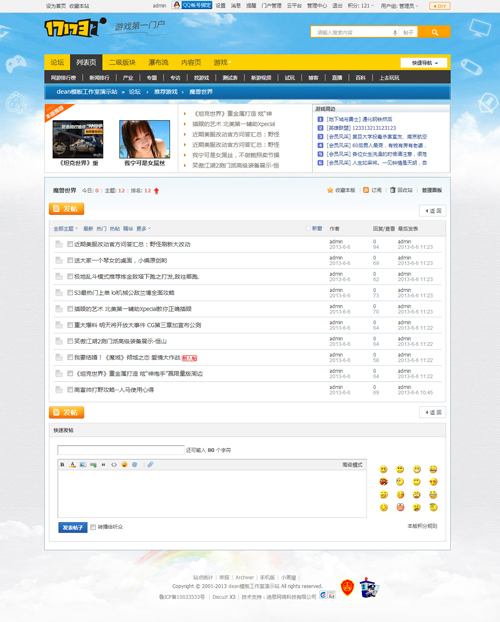
Task: Open 找游戏 in dark sub-navigation
Action: point(201,78)
